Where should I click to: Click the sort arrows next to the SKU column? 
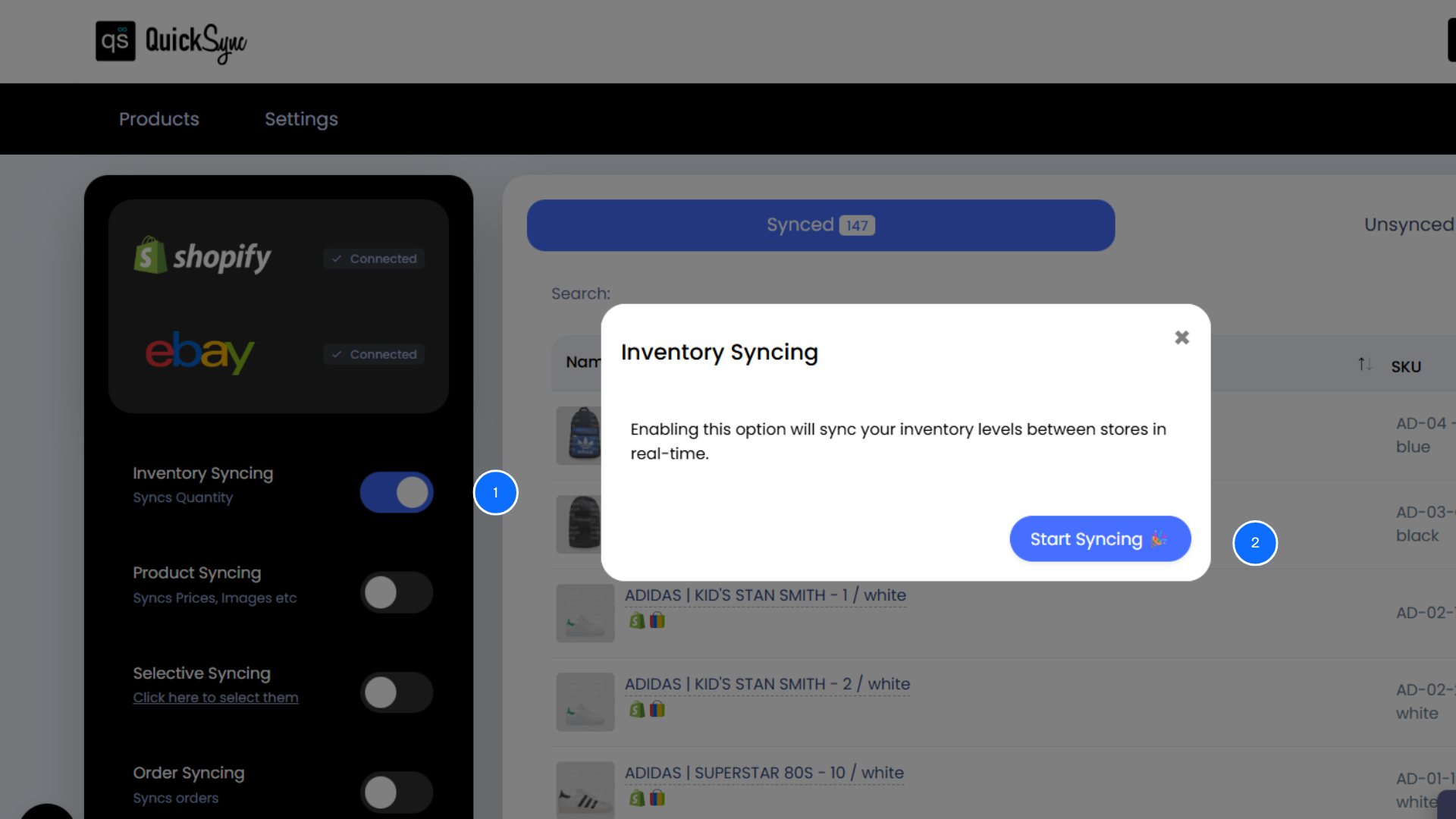(x=1364, y=364)
